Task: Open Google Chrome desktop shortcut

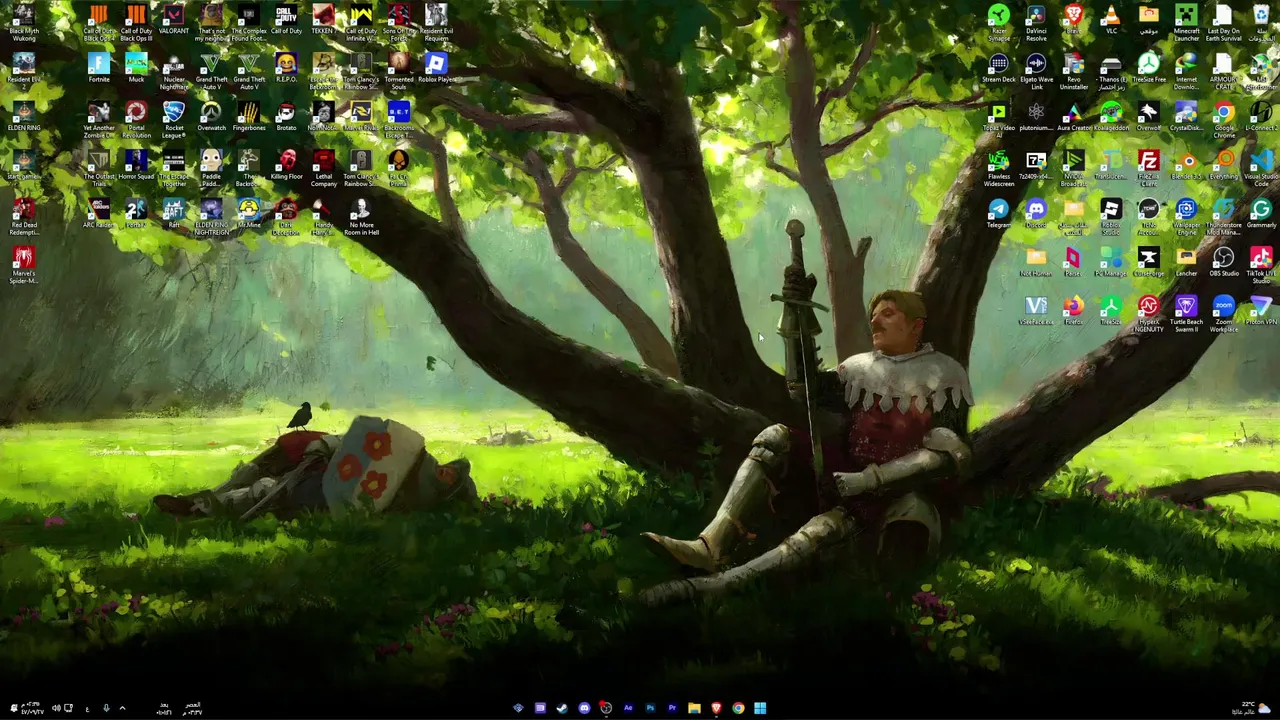Action: pos(1224,119)
